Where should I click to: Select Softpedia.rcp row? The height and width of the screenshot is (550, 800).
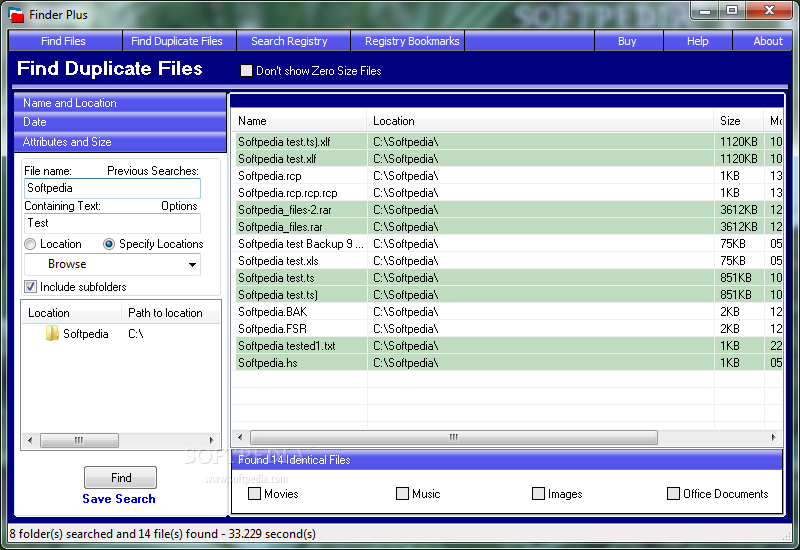pyautogui.click(x=509, y=176)
